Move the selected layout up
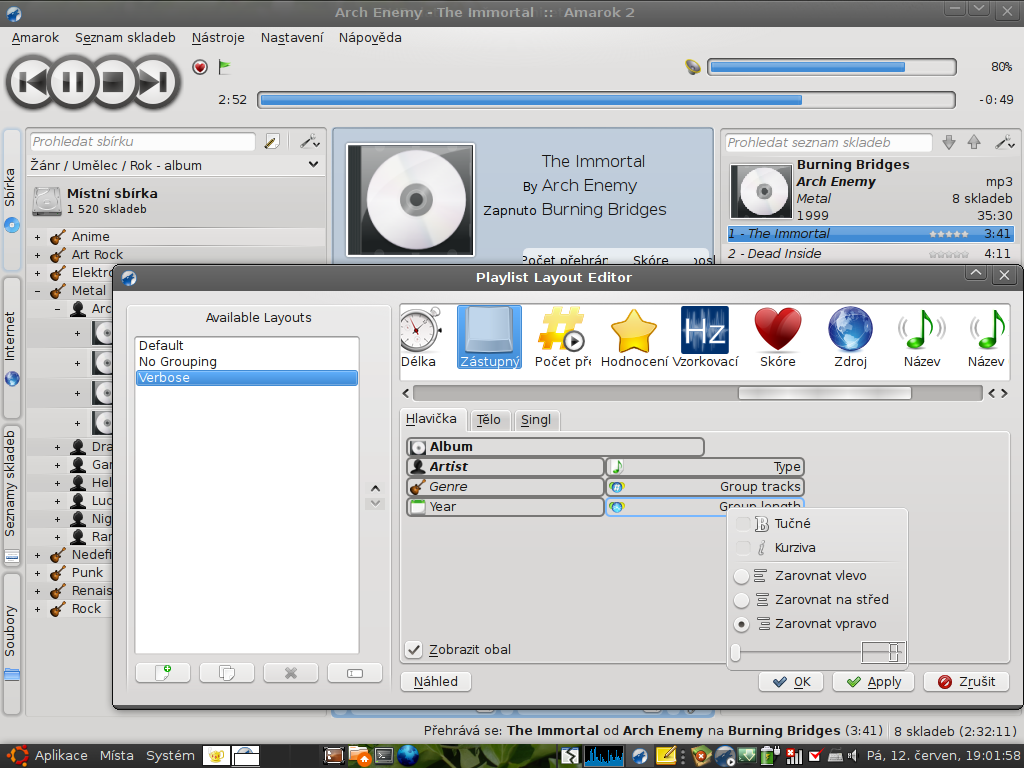Screen dimensions: 1024x768 (x=375, y=488)
